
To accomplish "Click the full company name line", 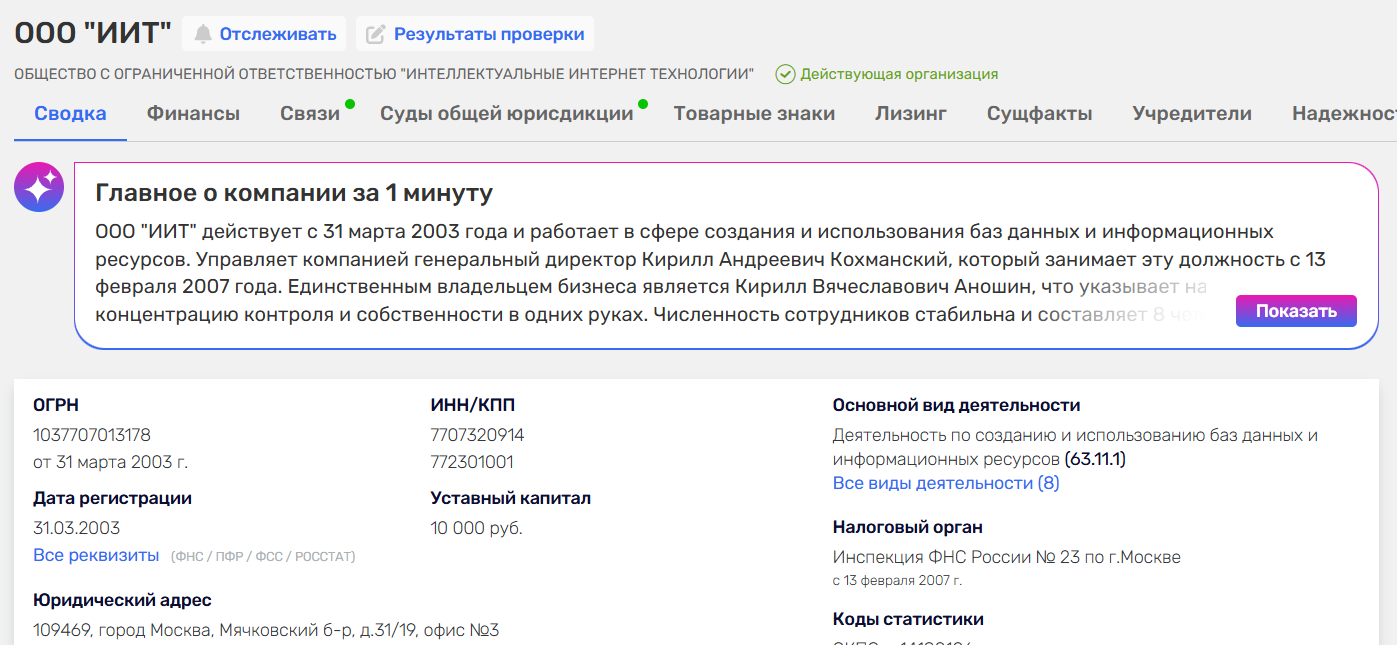I will pos(384,74).
